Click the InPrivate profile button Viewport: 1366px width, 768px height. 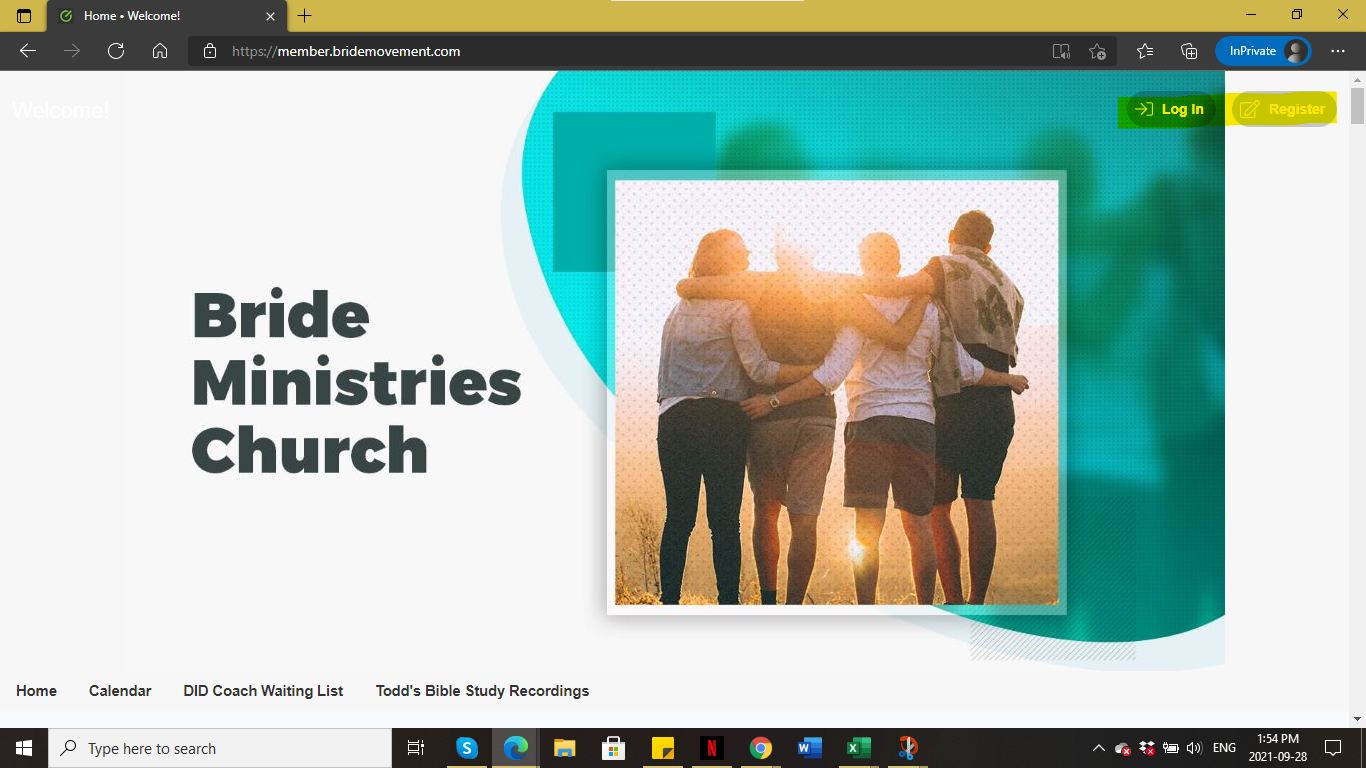pos(1263,51)
